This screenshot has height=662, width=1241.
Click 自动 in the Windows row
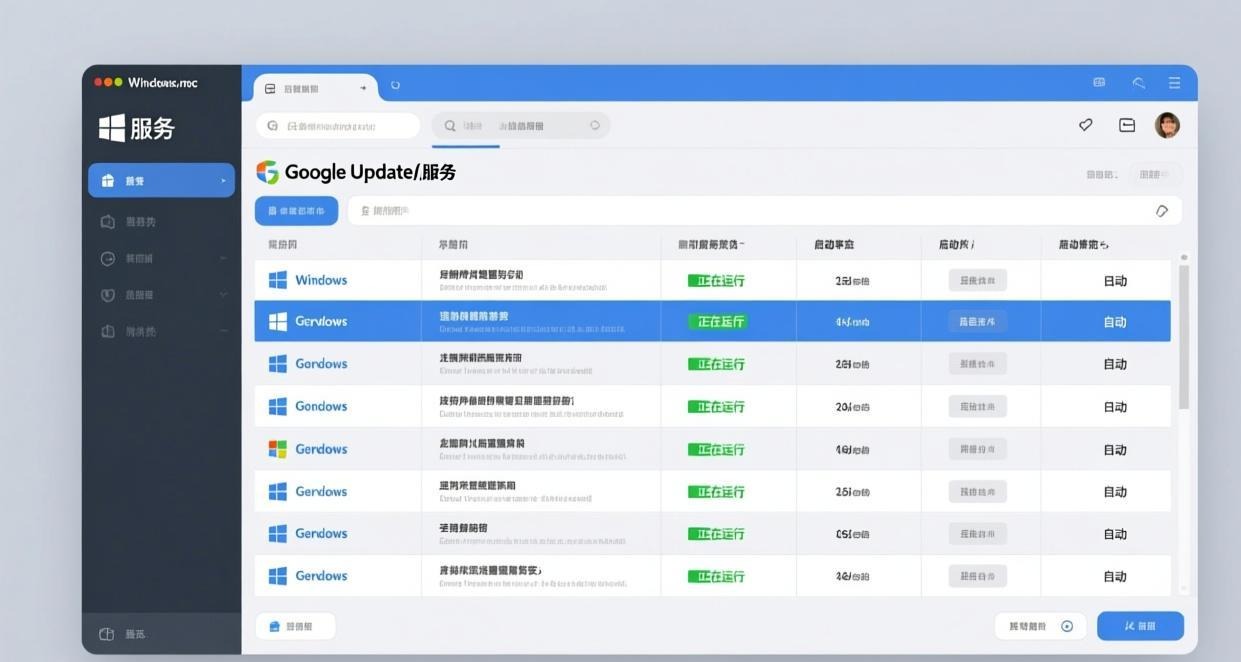click(1115, 281)
